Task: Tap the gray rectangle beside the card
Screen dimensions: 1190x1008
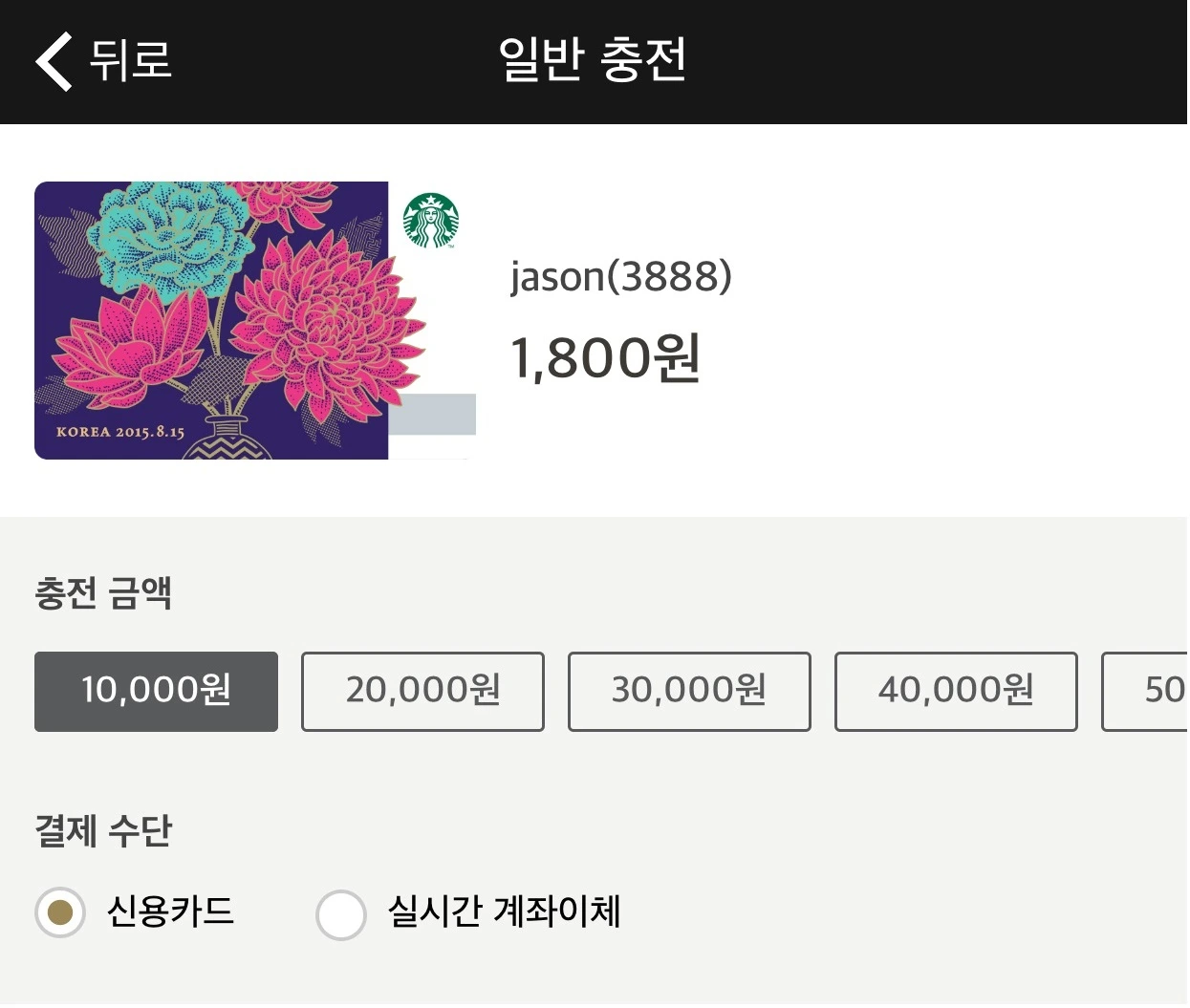Action: click(x=432, y=414)
